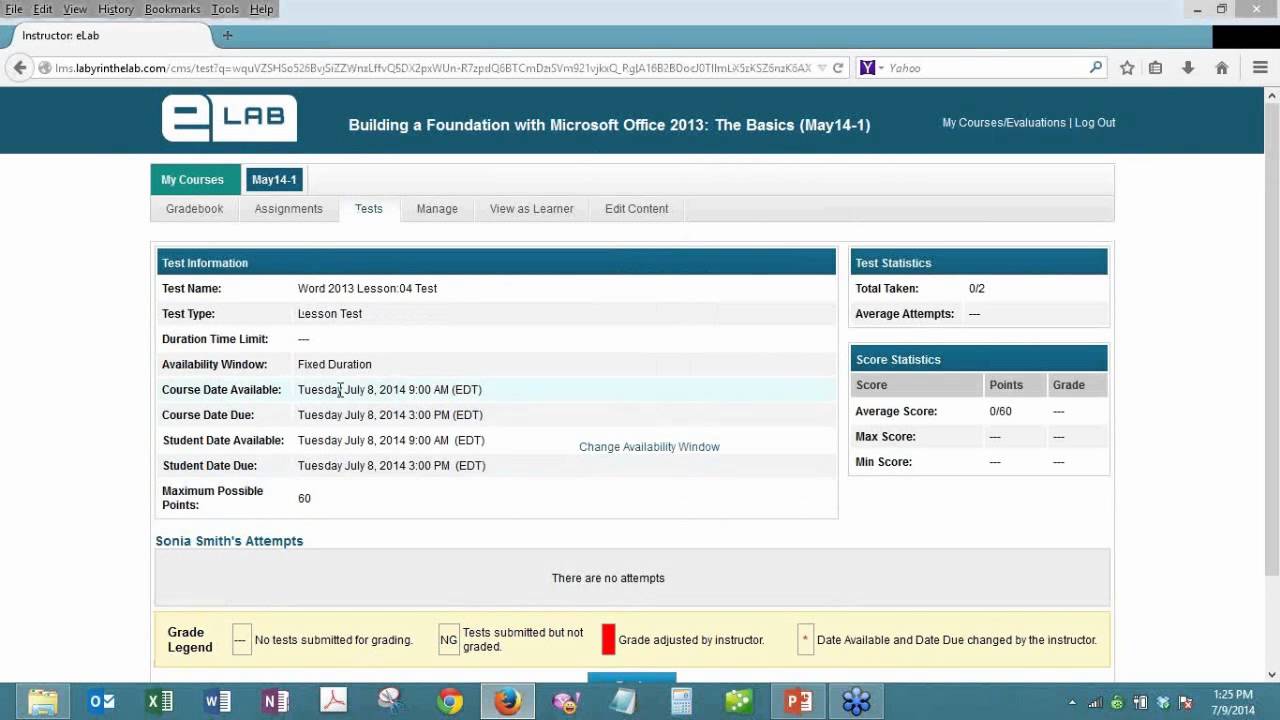Open the File menu
1280x720 pixels.
pos(14,9)
